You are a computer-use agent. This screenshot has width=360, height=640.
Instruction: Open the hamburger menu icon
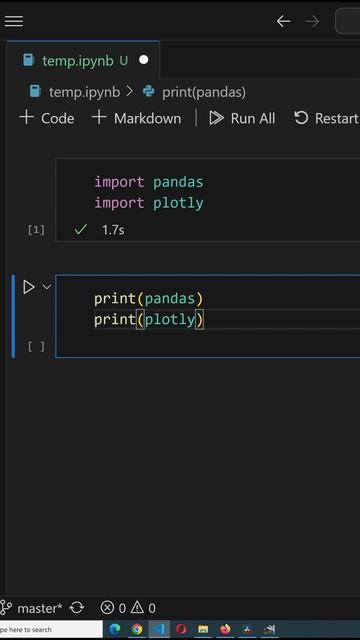pyautogui.click(x=13, y=21)
